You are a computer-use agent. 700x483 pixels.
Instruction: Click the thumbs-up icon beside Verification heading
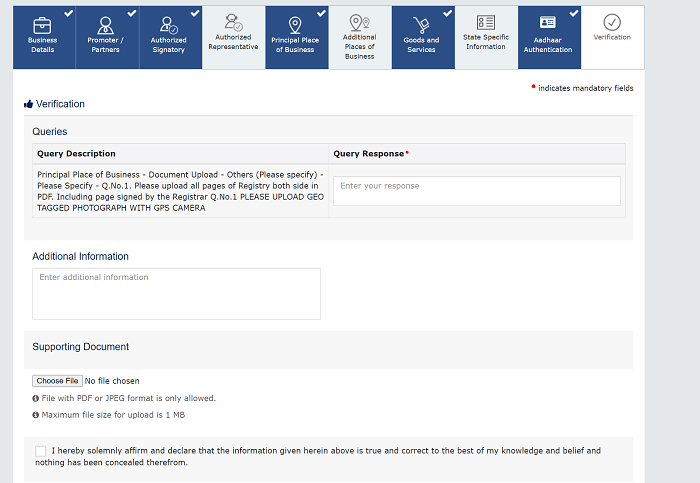(x=28, y=104)
